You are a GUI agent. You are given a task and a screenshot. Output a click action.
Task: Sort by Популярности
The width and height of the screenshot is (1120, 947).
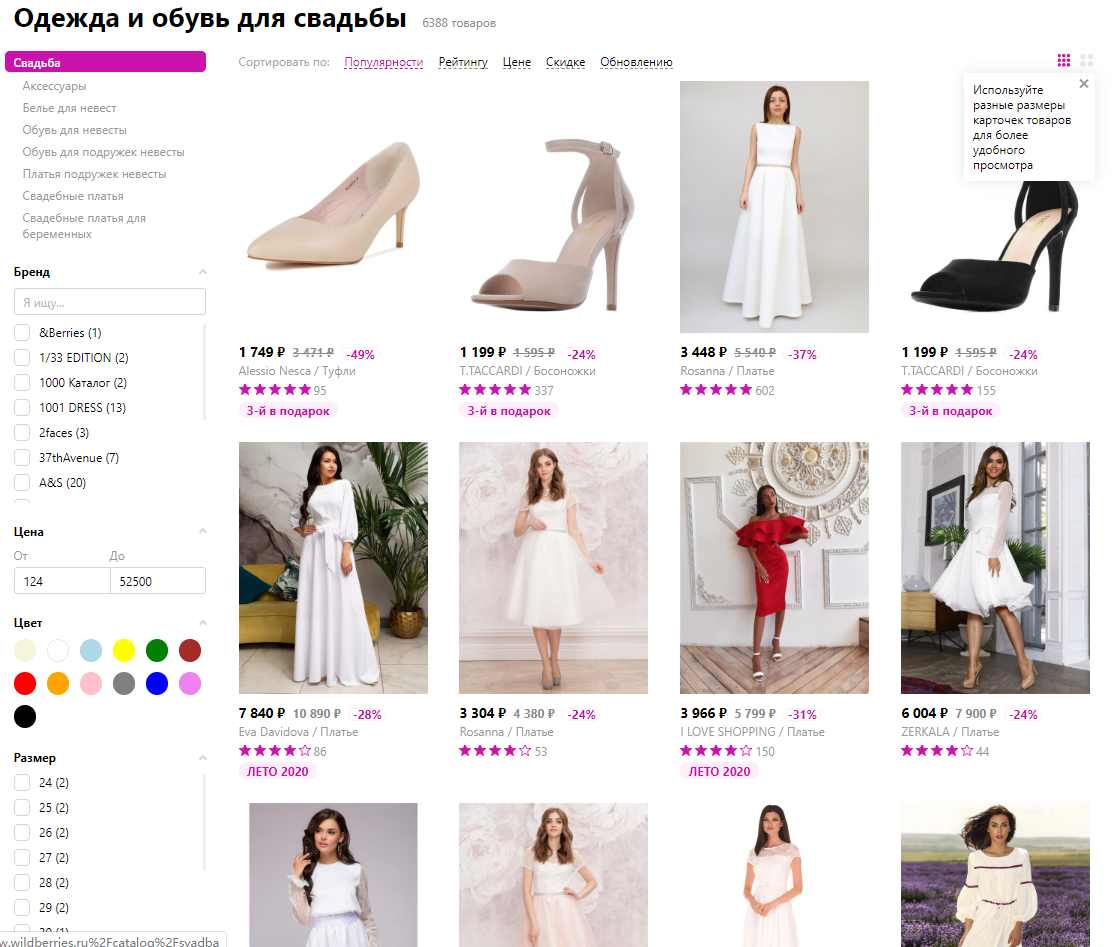[x=384, y=62]
